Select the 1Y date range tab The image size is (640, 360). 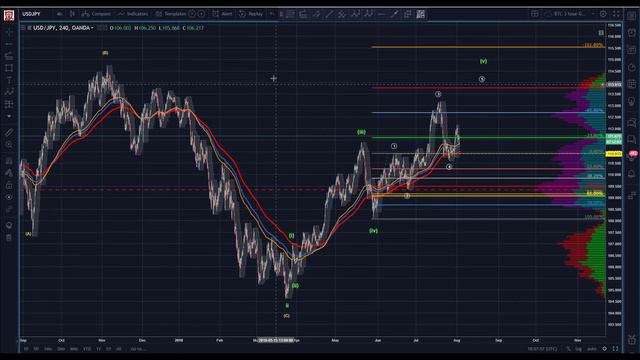click(98, 349)
